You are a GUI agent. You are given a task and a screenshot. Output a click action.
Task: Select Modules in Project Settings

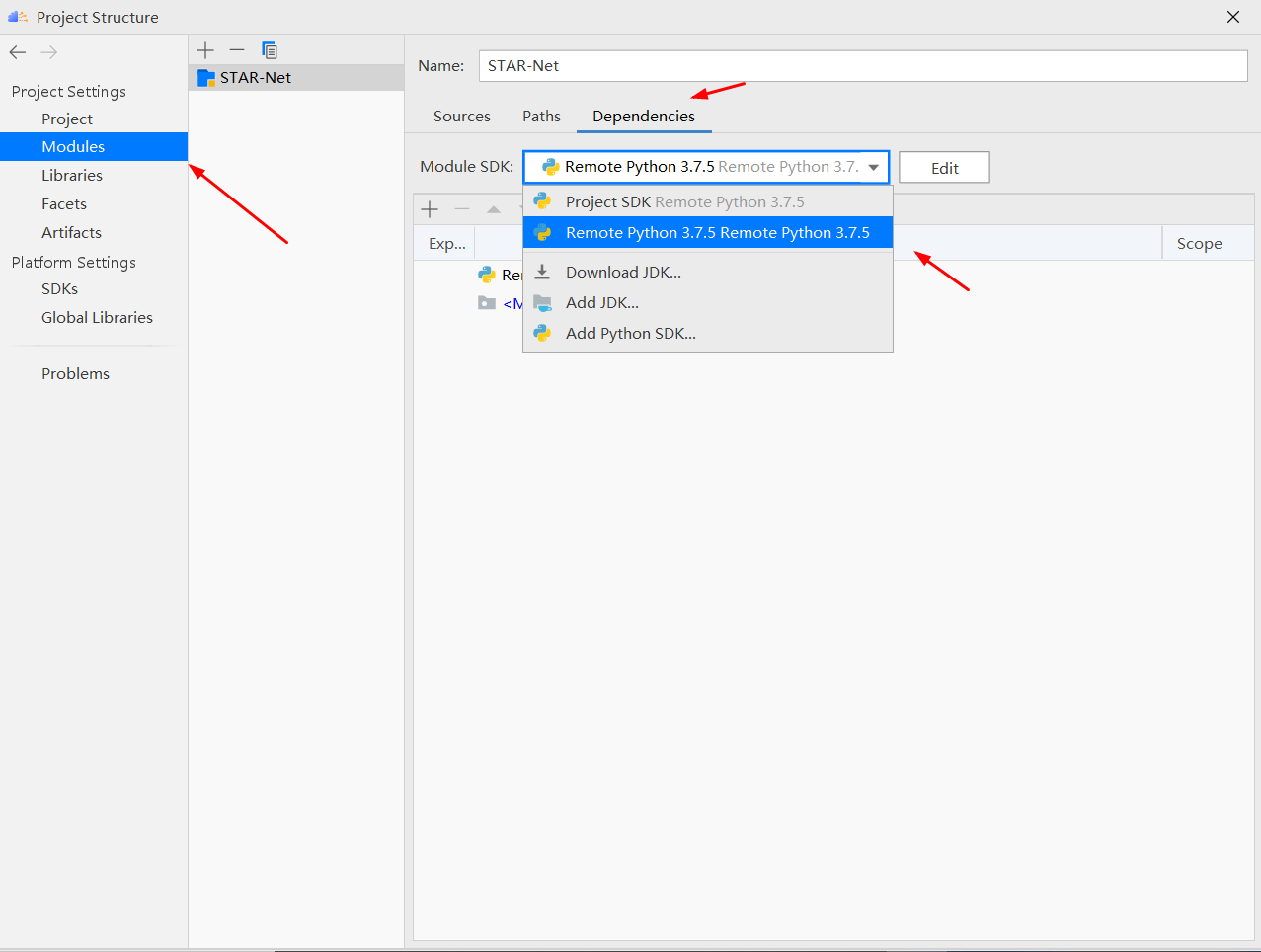coord(94,146)
